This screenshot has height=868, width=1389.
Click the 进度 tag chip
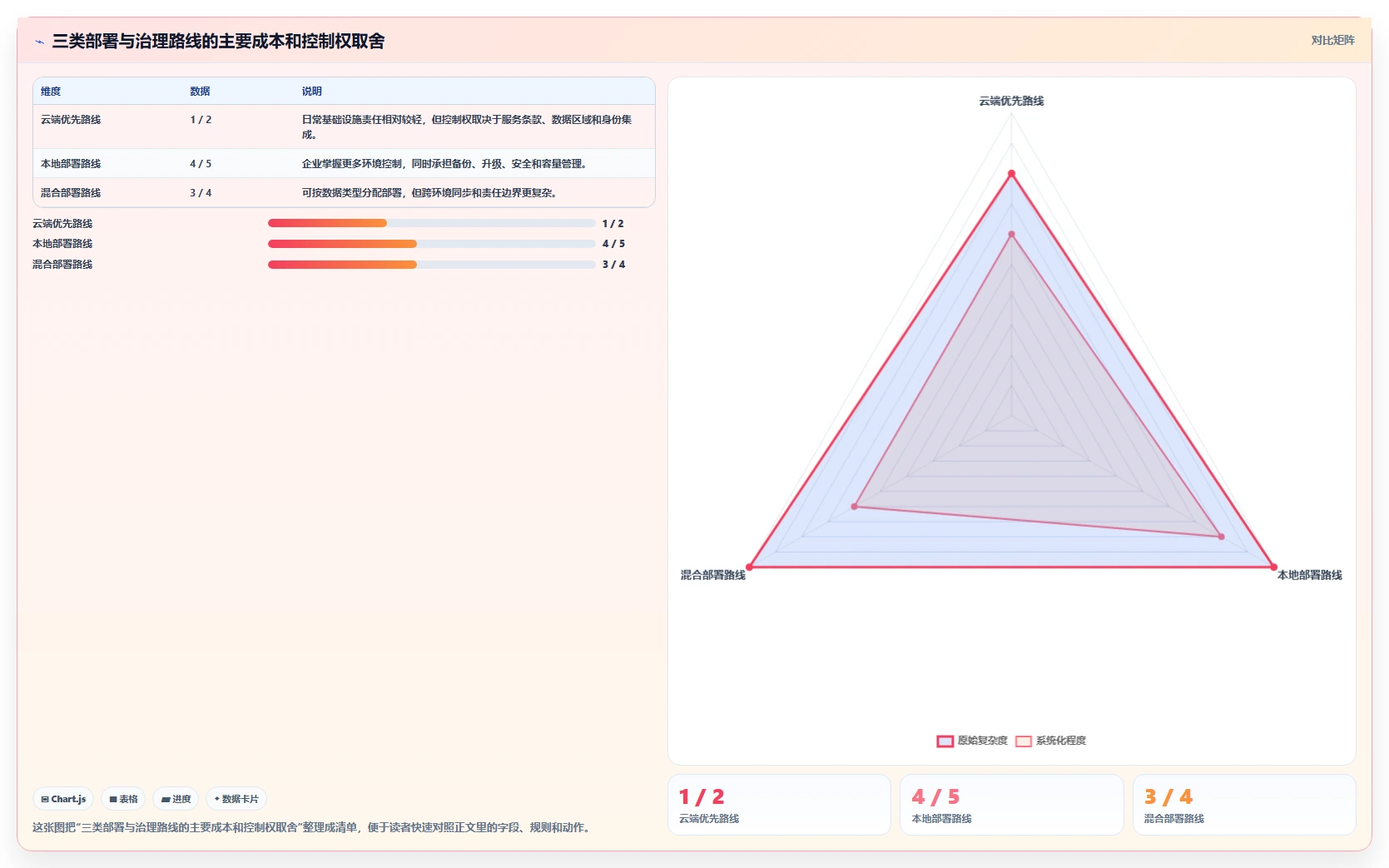176,799
